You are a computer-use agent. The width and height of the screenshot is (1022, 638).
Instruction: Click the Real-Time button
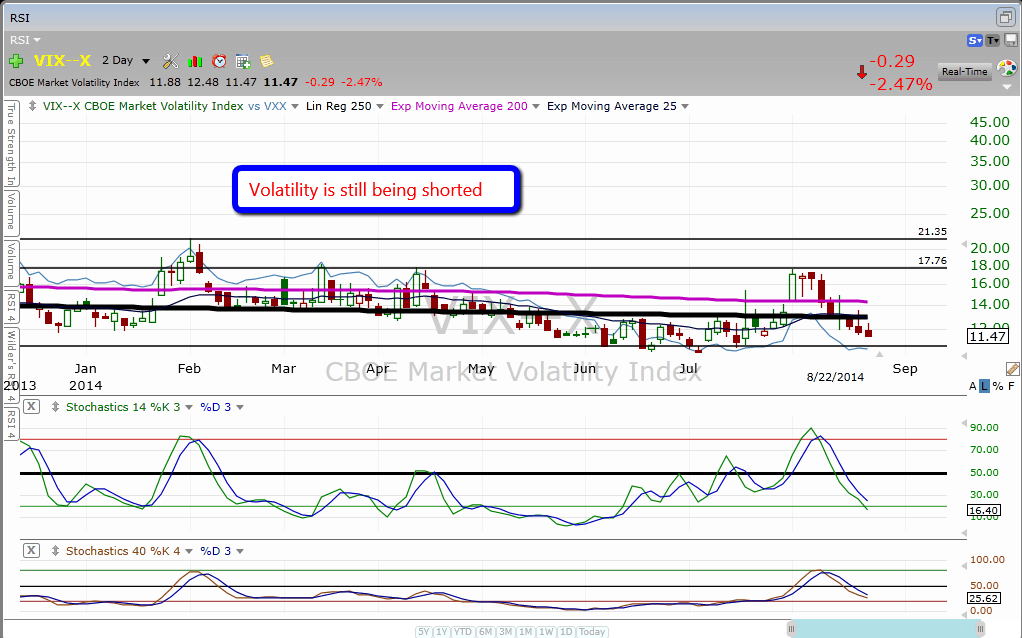point(965,71)
